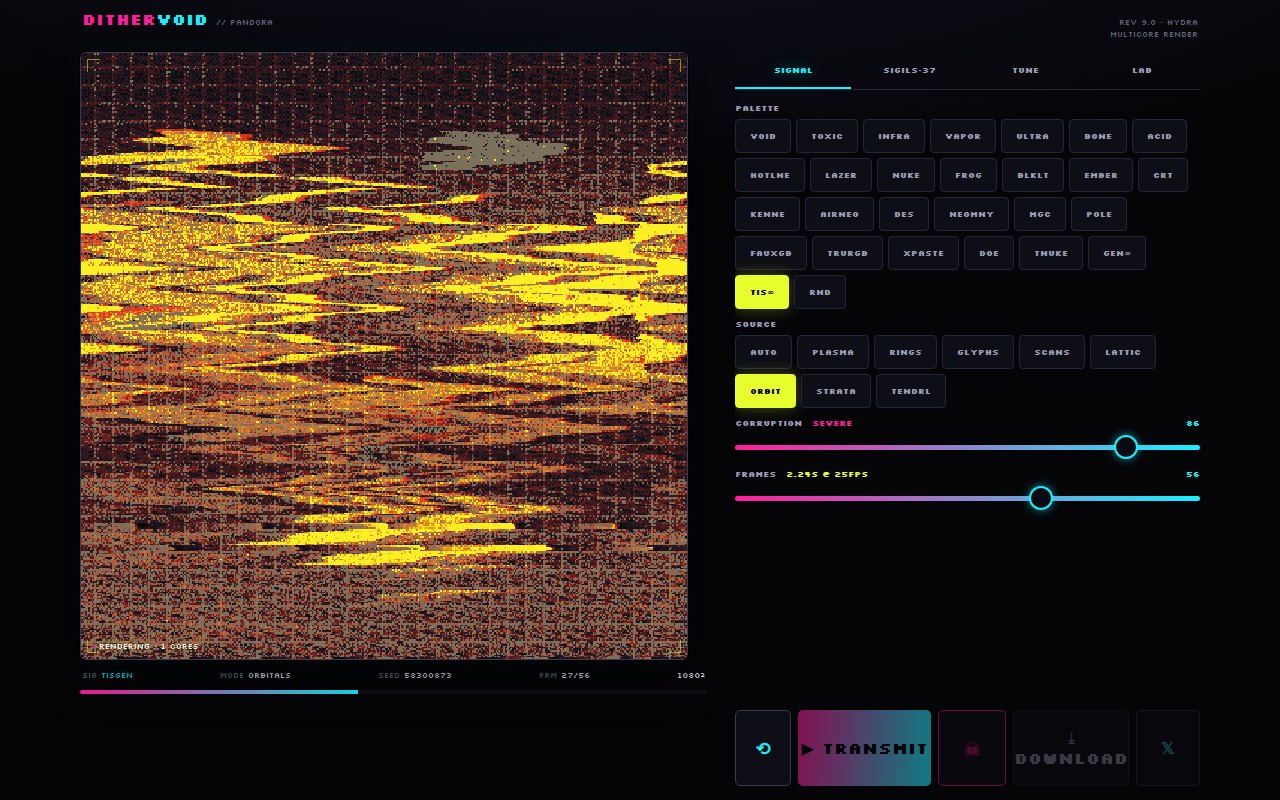
Task: Click the seed value 58300873
Action: click(428, 675)
